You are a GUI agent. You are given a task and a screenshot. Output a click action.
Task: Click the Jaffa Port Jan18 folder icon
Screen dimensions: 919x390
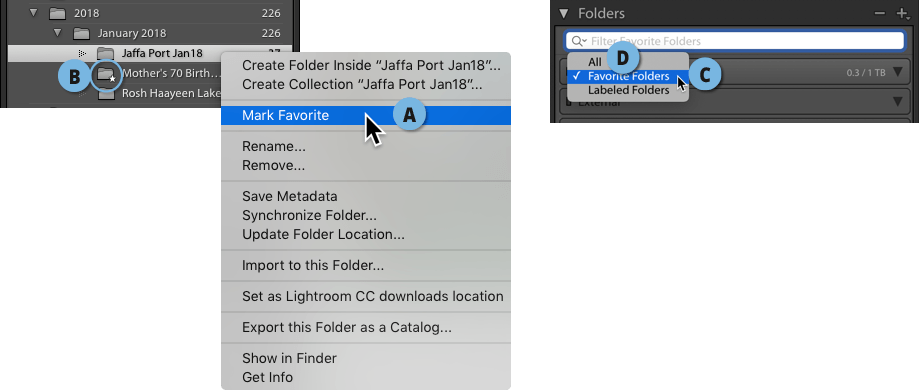[x=105, y=53]
